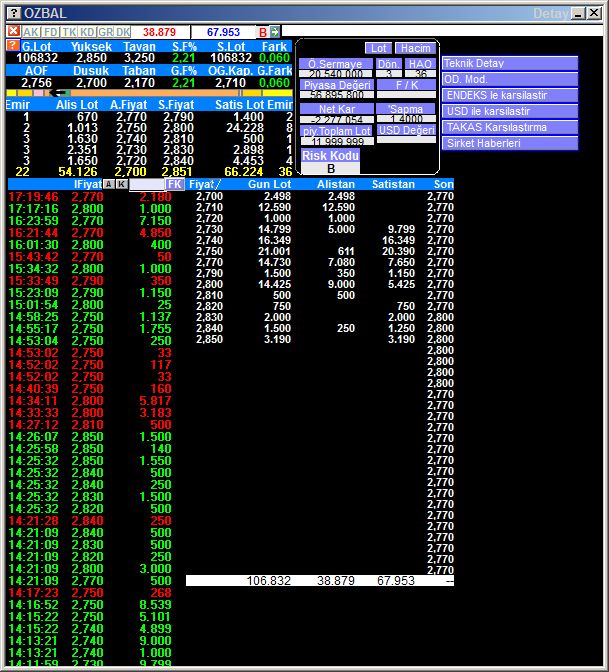Select the TK toolbar button
The image size is (609, 672).
pyautogui.click(x=69, y=32)
